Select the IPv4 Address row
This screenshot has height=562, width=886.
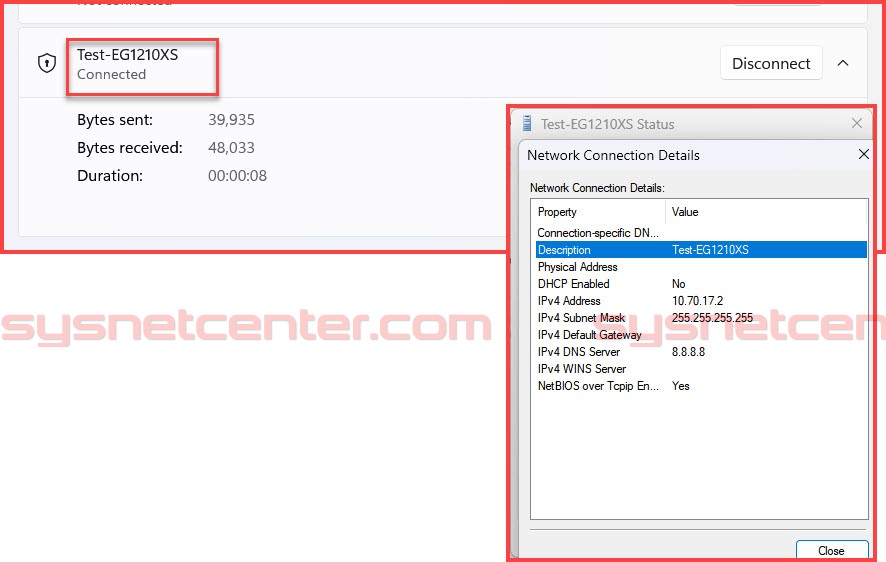tap(701, 300)
